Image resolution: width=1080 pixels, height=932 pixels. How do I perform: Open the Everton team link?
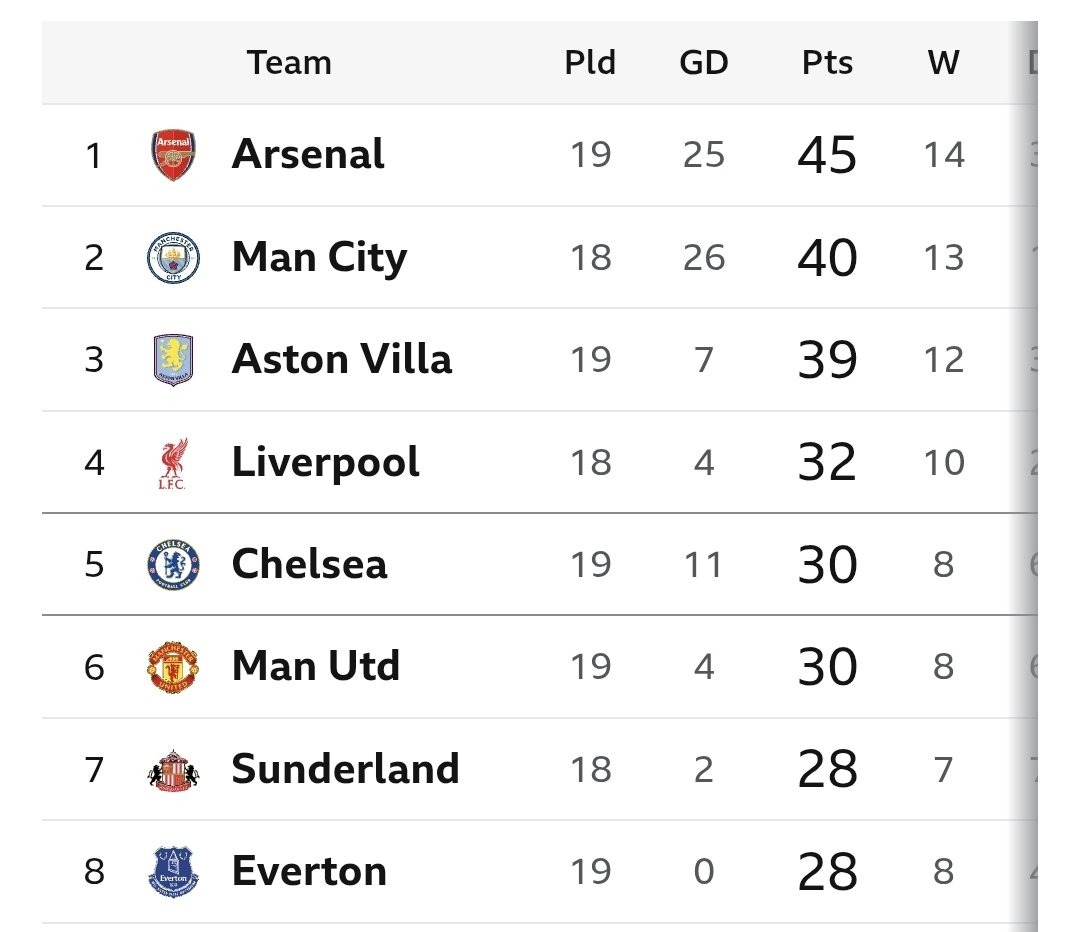click(x=309, y=871)
